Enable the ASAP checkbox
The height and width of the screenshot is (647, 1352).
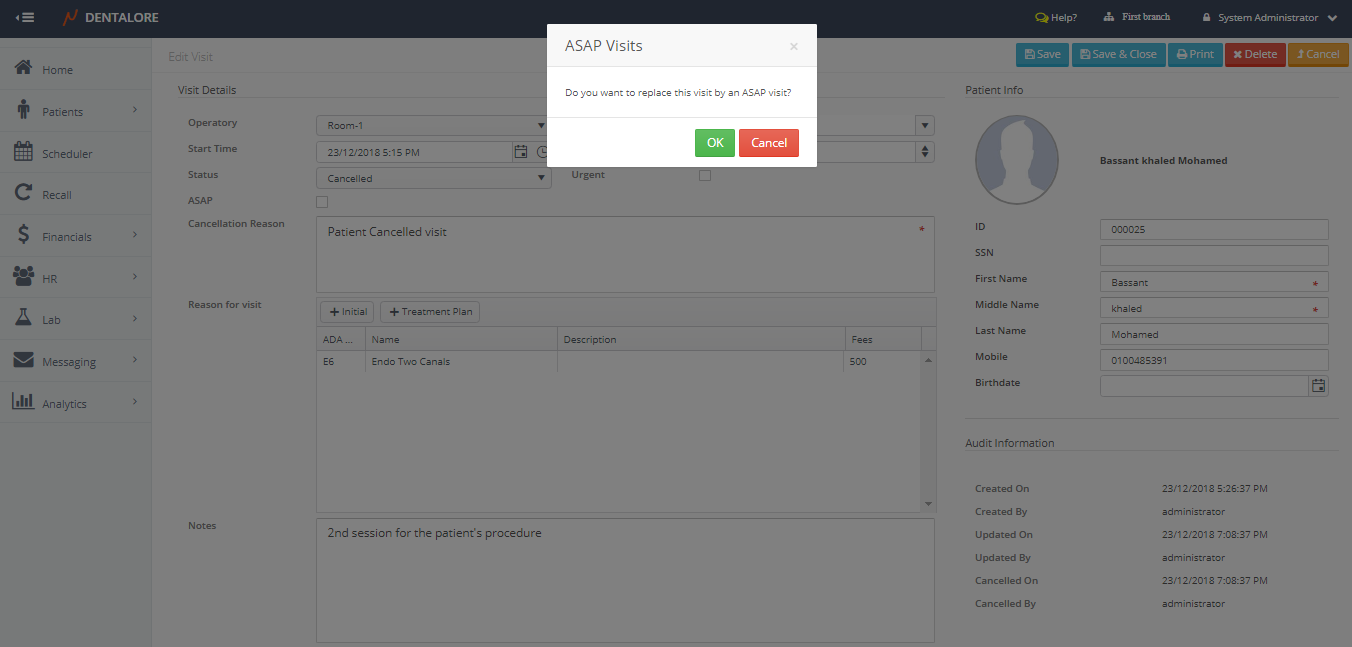tap(322, 202)
